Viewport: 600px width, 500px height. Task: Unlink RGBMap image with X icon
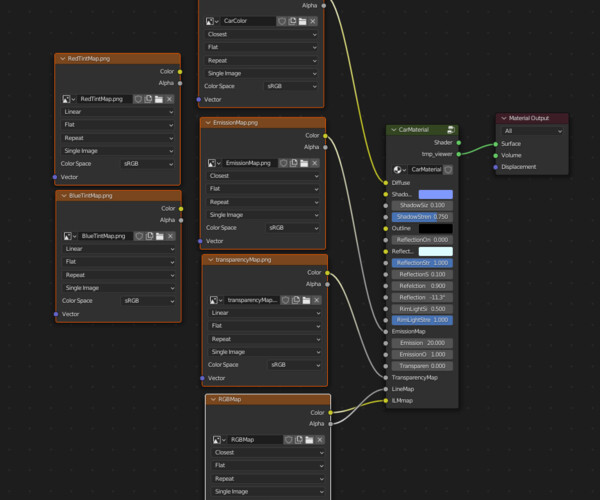pos(320,440)
